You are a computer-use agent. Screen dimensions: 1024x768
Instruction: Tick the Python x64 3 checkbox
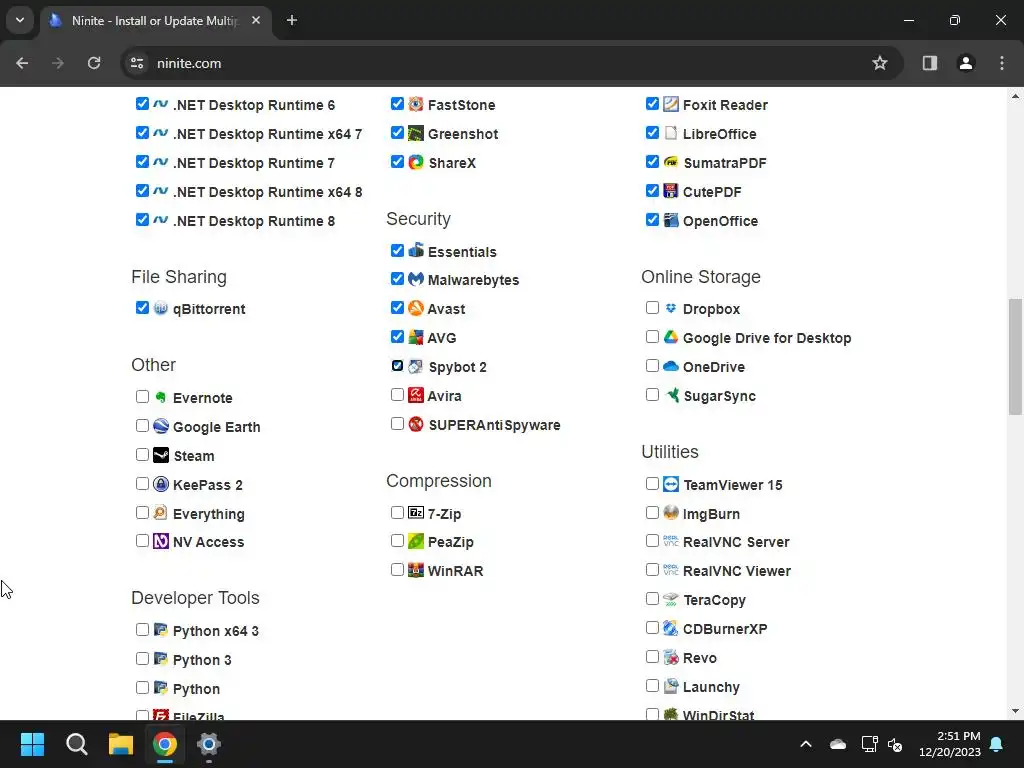tap(142, 630)
